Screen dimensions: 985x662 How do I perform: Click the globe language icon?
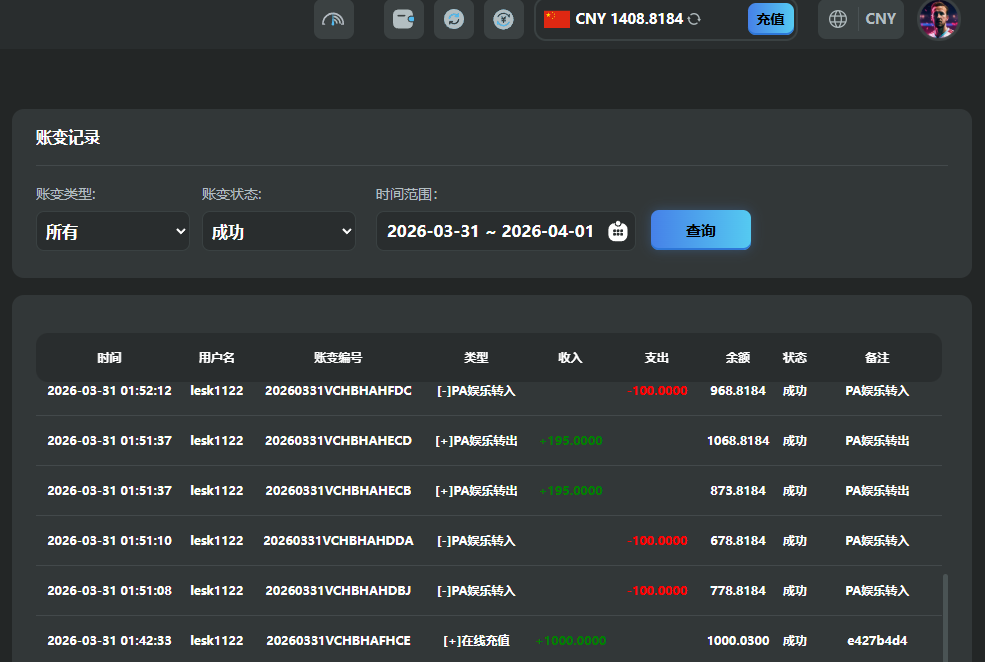pos(838,19)
